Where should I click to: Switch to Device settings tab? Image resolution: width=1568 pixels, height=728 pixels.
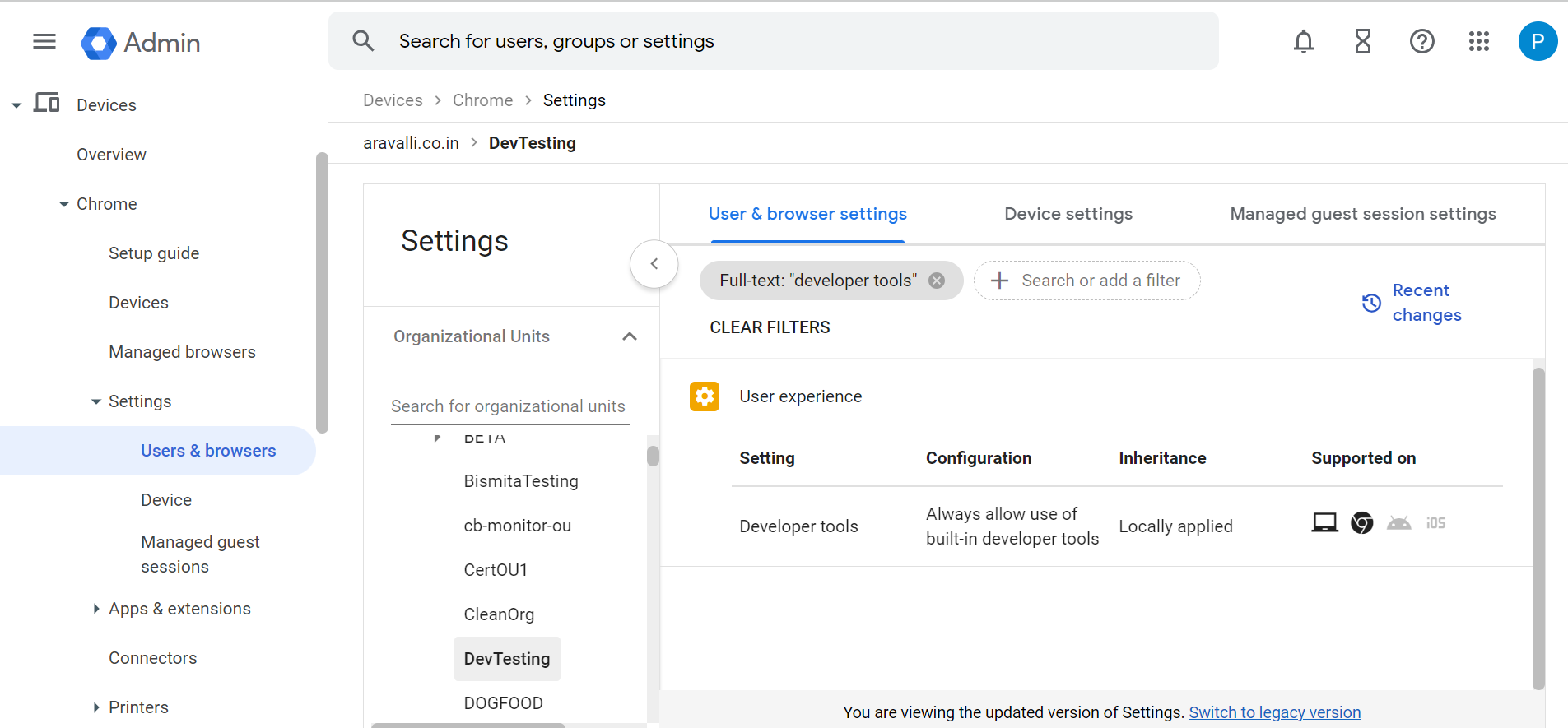1068,214
